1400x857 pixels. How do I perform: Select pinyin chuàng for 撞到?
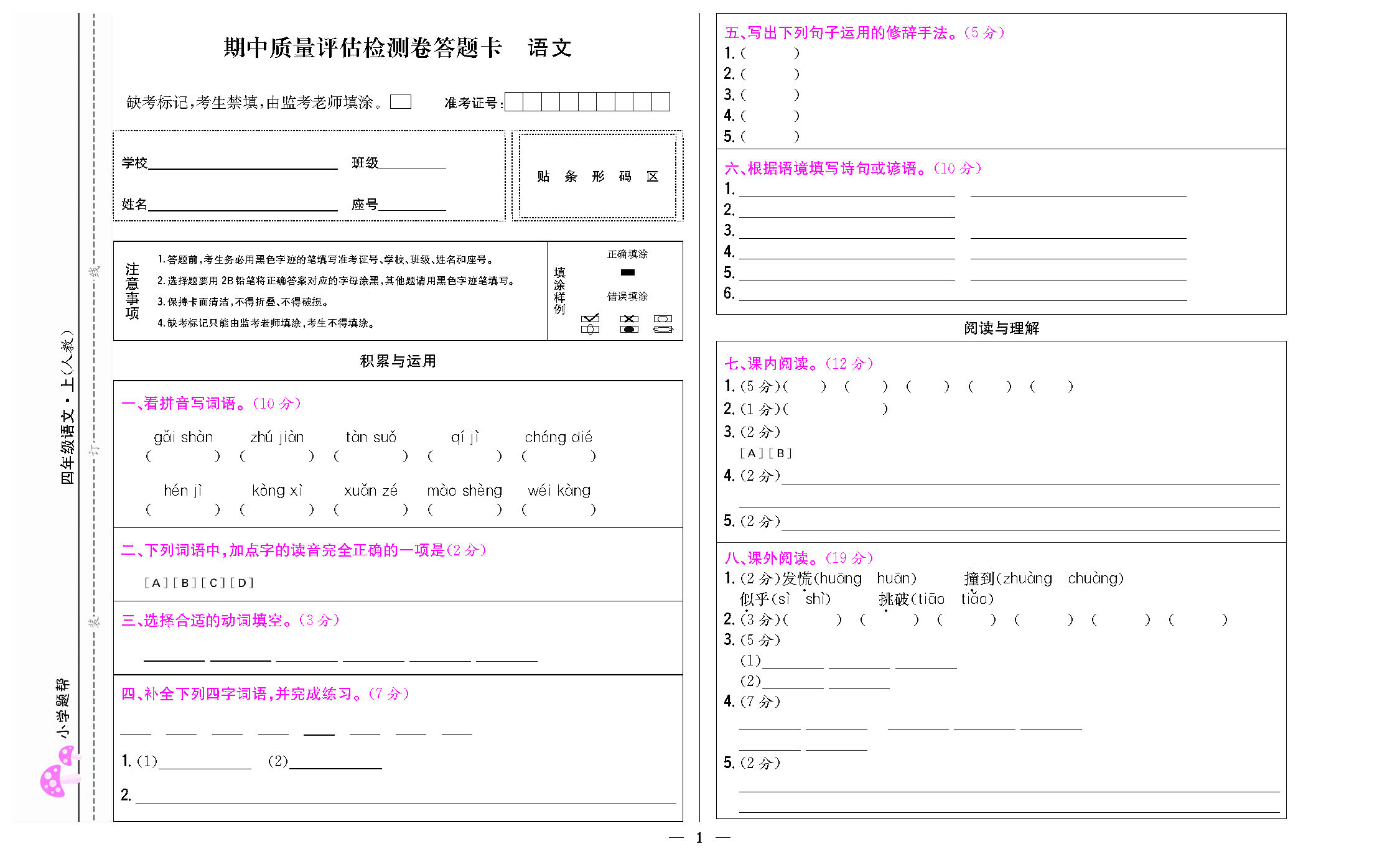click(1093, 578)
